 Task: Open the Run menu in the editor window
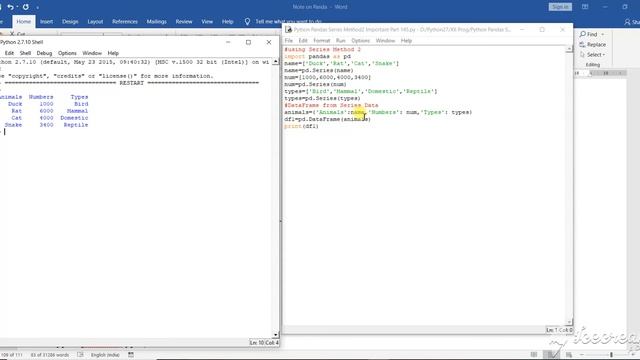point(340,41)
